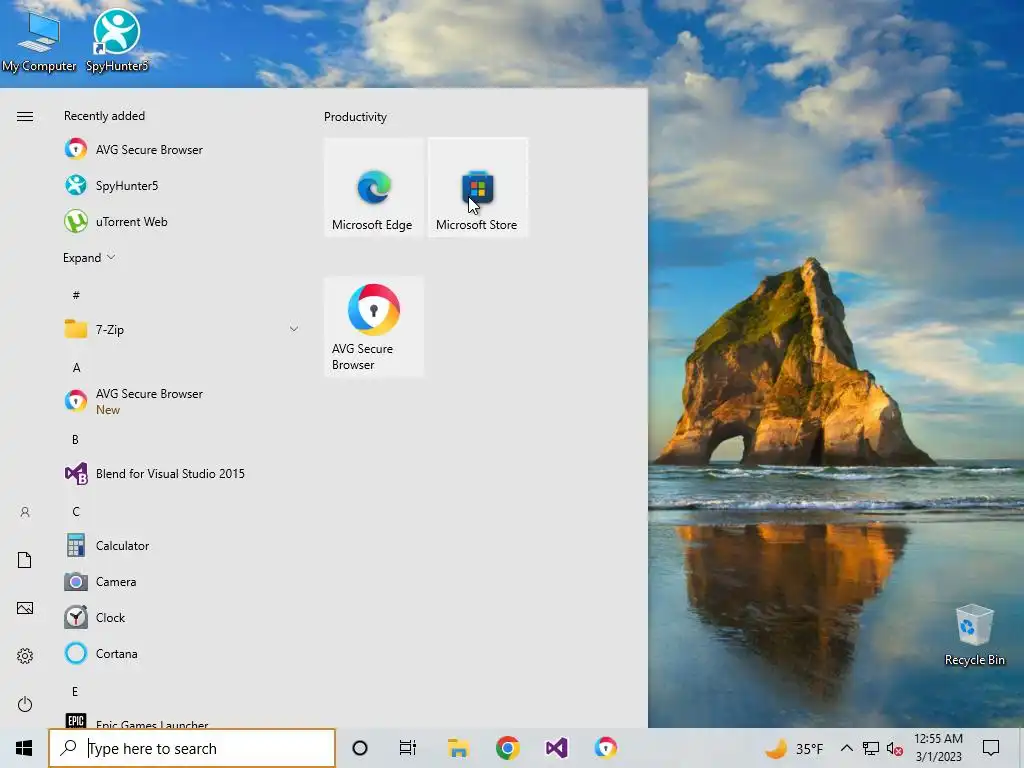Open the hamburger menu in Start
The width and height of the screenshot is (1024, 768).
(25, 117)
